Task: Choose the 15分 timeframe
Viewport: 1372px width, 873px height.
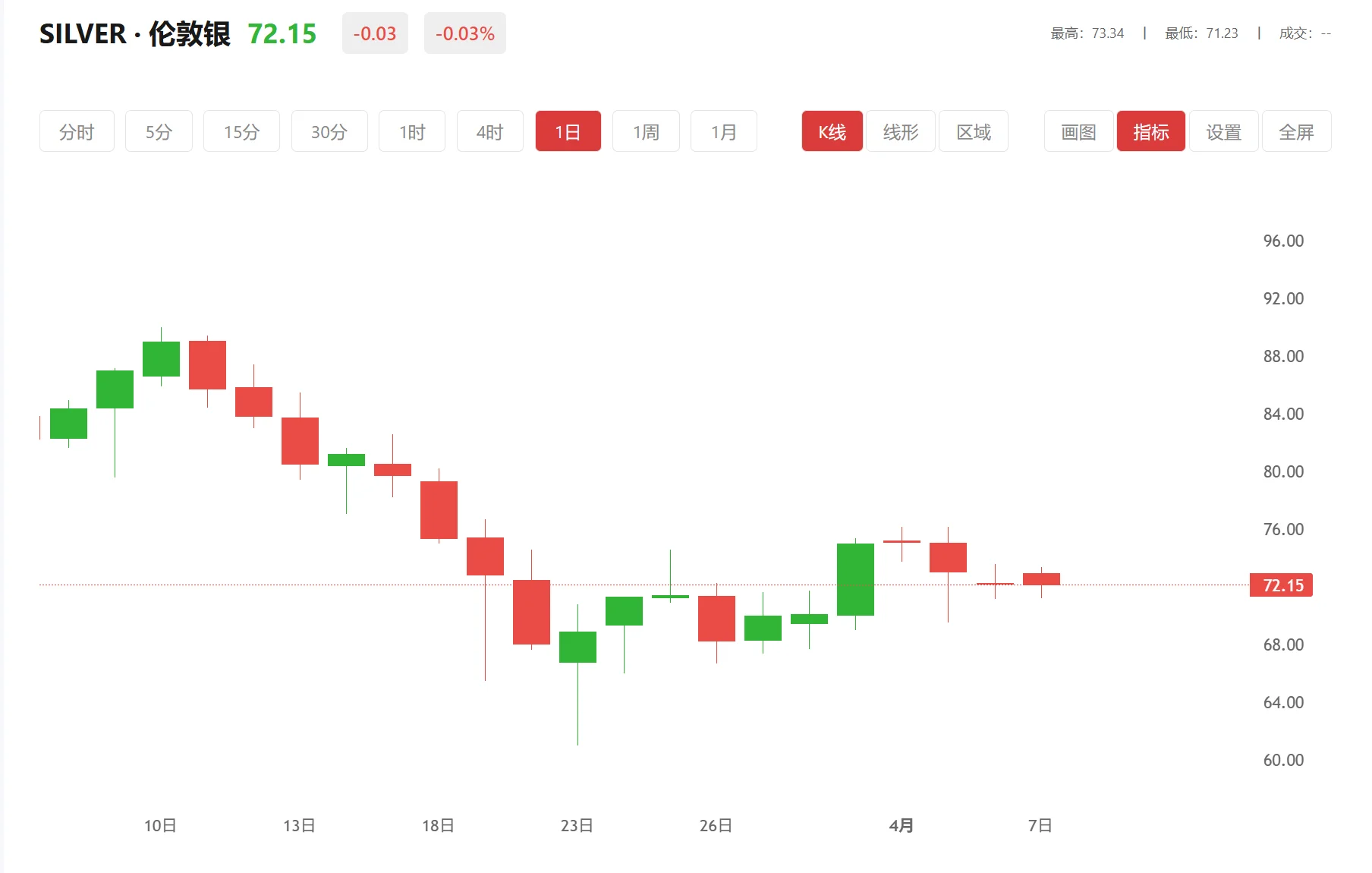Action: tap(241, 131)
